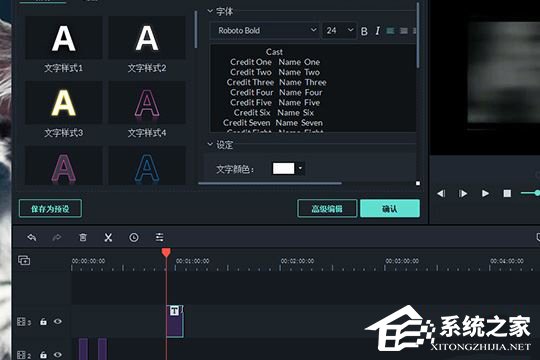Apply italic with the I icon

click(378, 31)
